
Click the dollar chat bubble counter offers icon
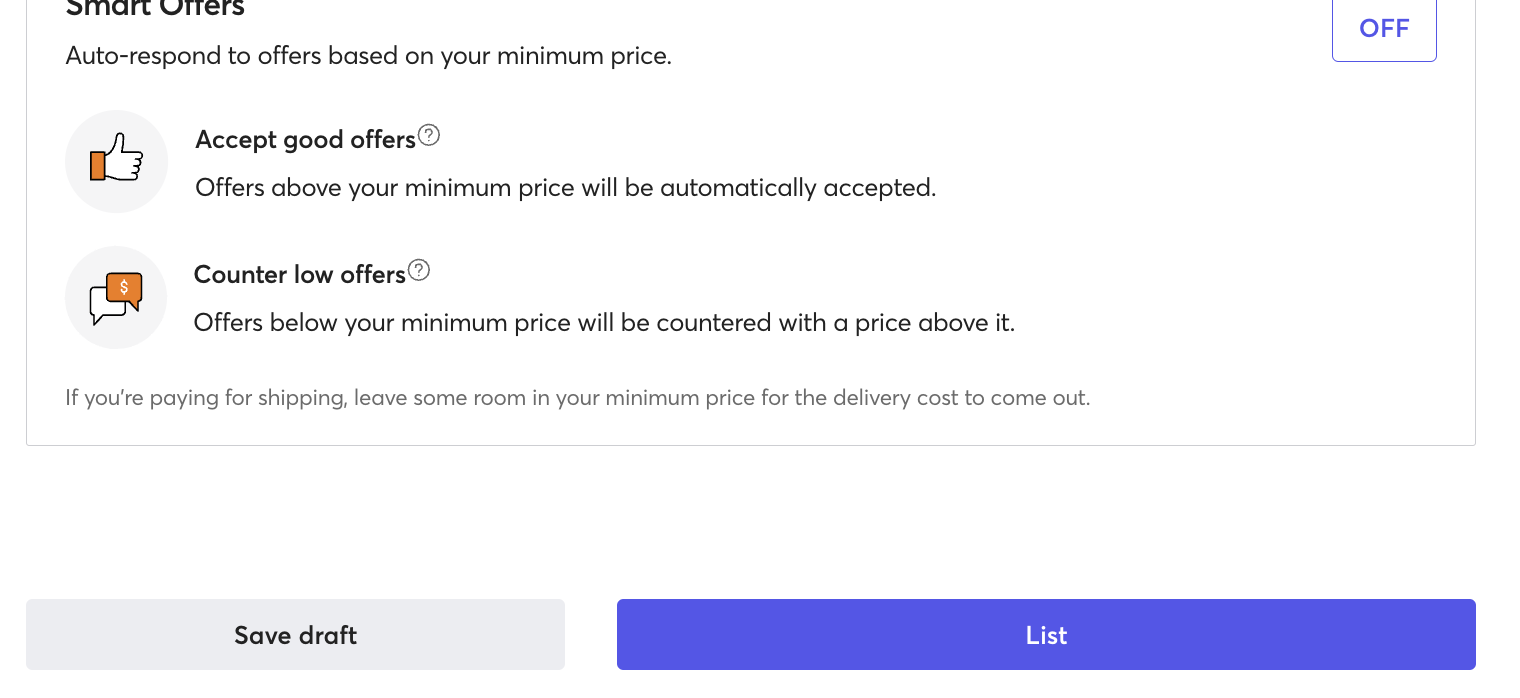tap(116, 297)
